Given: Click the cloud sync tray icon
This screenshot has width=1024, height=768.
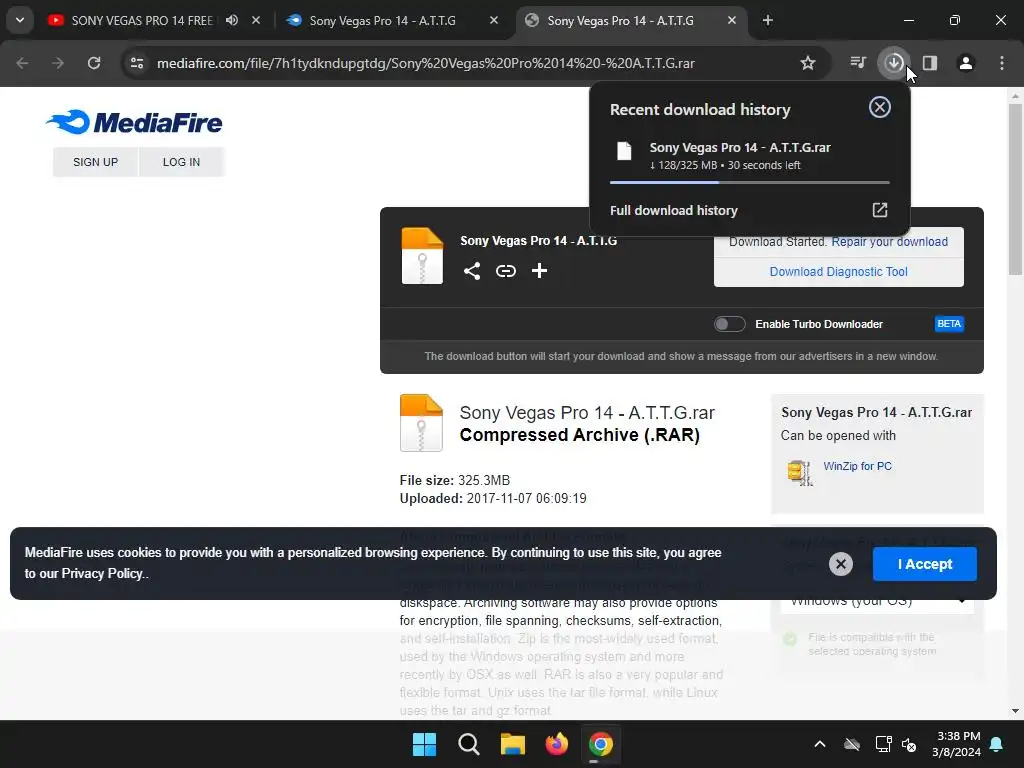Looking at the screenshot, I should [x=852, y=744].
